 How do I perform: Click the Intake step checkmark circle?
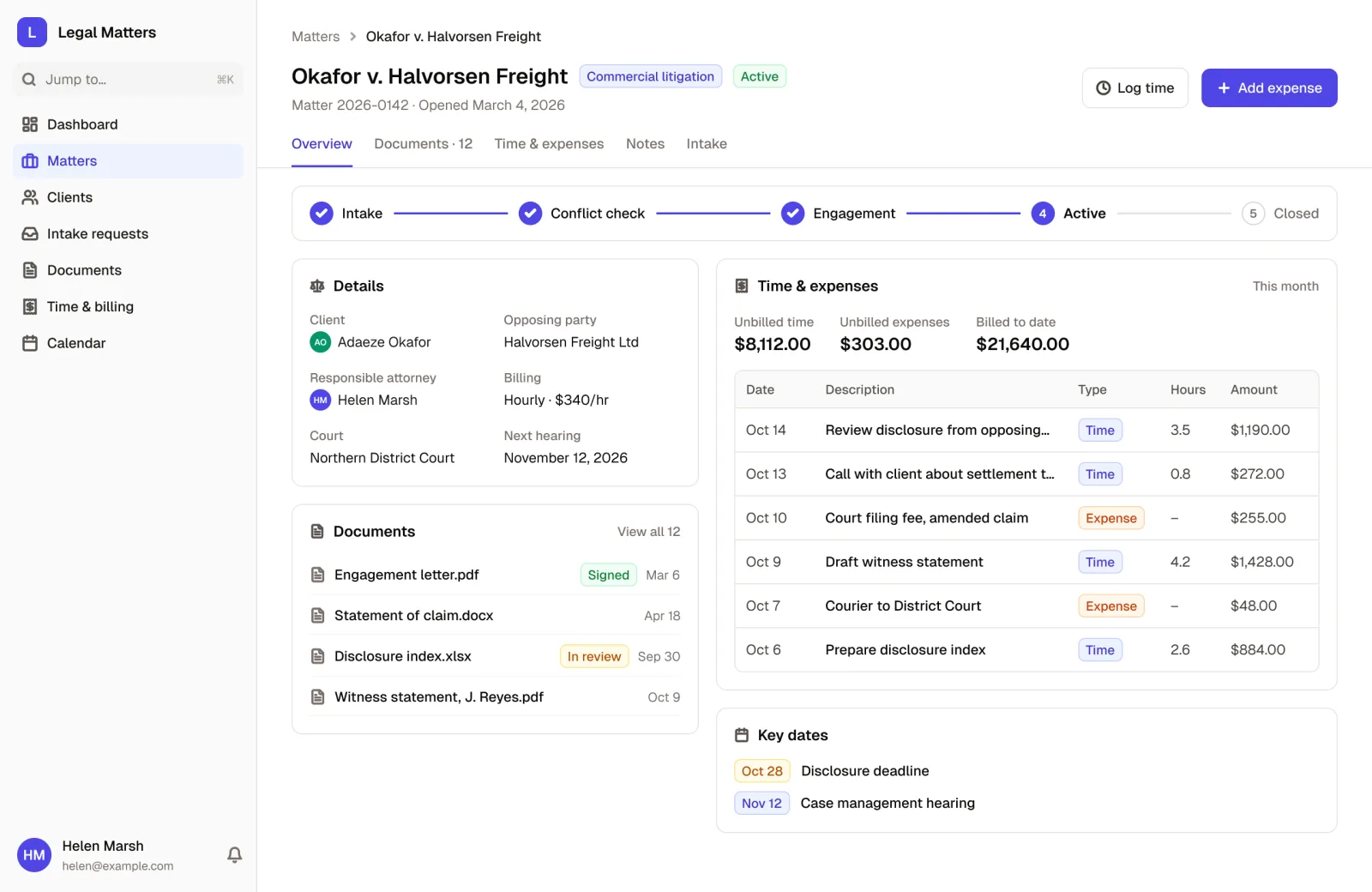pyautogui.click(x=322, y=214)
